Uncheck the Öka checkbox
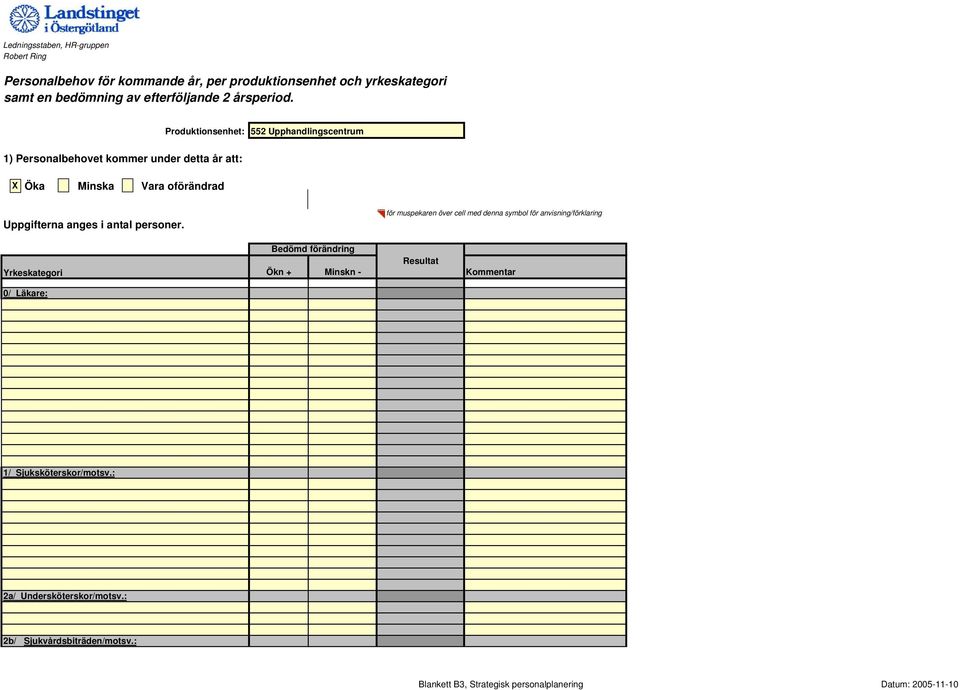 pyautogui.click(x=15, y=186)
